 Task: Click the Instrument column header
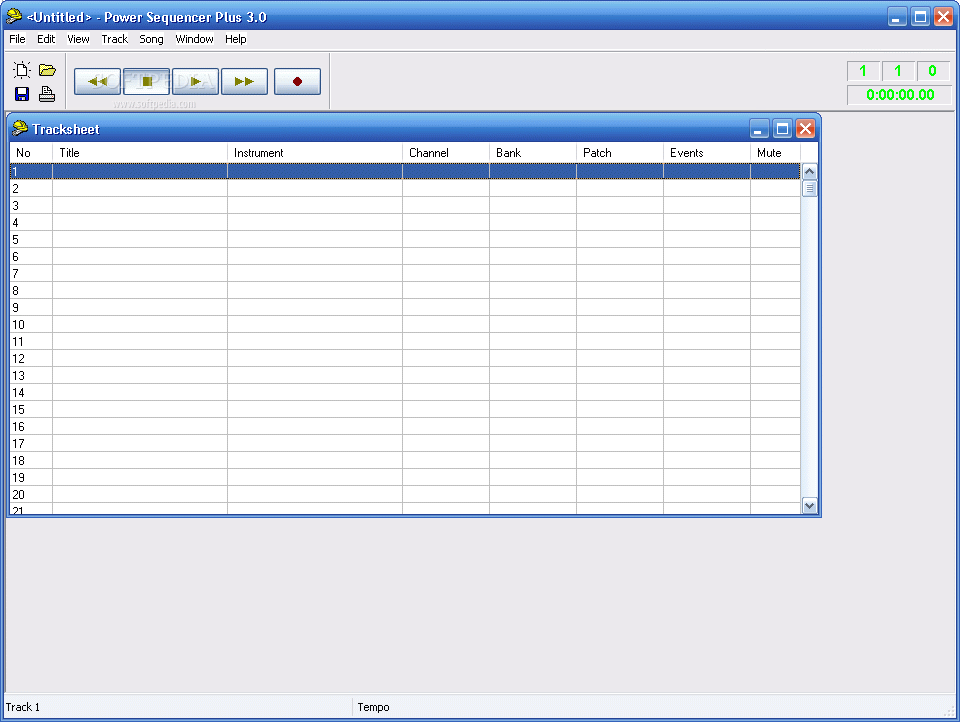point(315,153)
